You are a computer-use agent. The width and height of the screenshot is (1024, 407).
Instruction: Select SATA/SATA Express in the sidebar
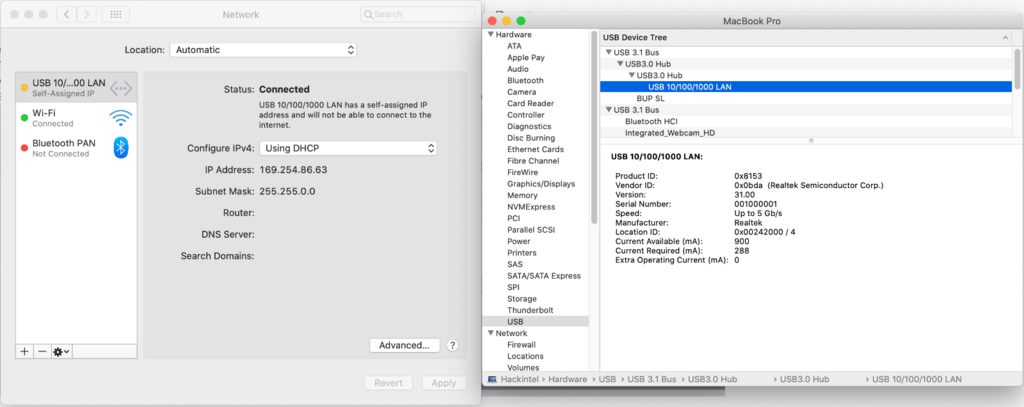(x=543, y=276)
